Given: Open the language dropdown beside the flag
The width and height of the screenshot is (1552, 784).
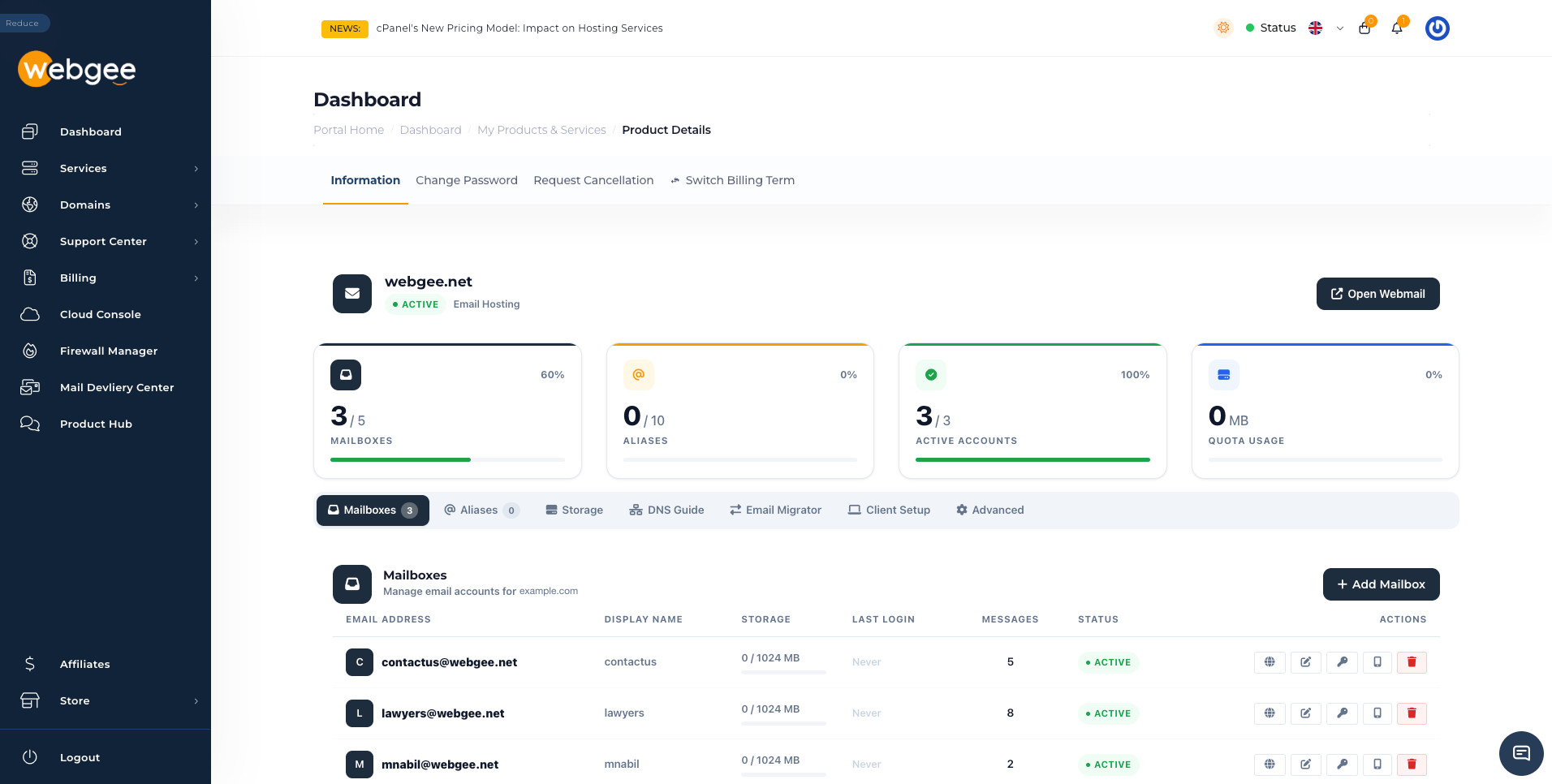Looking at the screenshot, I should pos(1339,28).
